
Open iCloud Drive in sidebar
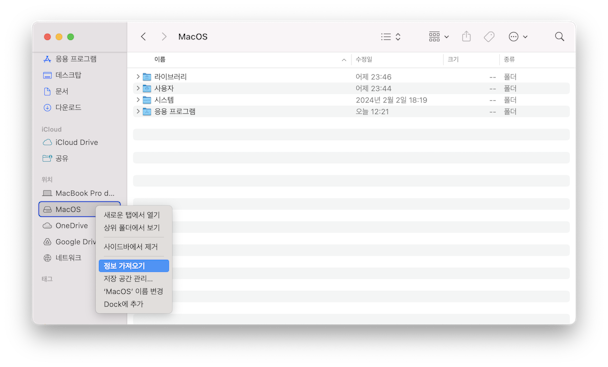[x=76, y=142]
